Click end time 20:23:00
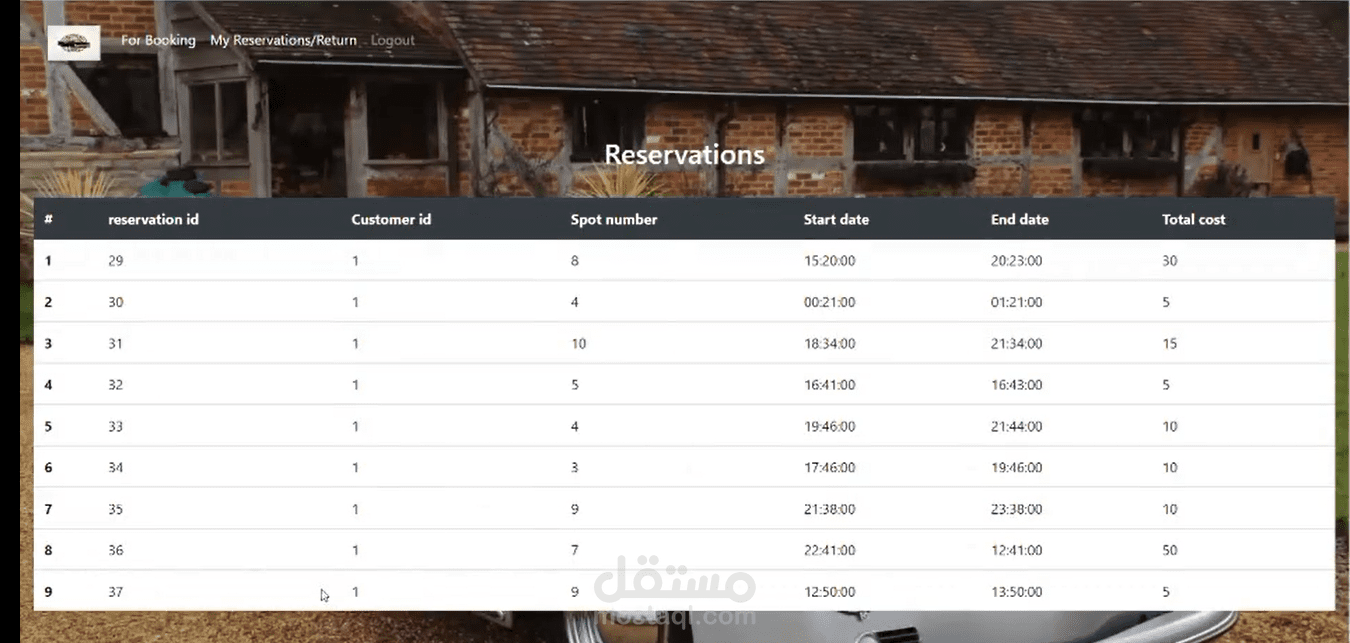Screen dimensions: 1350x643 (x=1017, y=261)
